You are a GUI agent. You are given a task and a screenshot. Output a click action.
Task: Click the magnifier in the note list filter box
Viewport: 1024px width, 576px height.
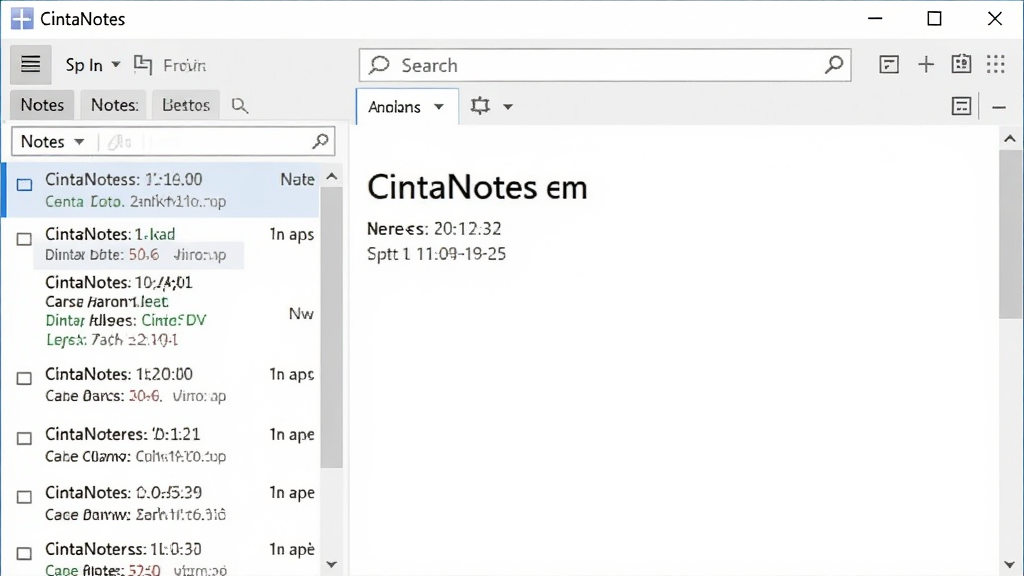point(320,141)
